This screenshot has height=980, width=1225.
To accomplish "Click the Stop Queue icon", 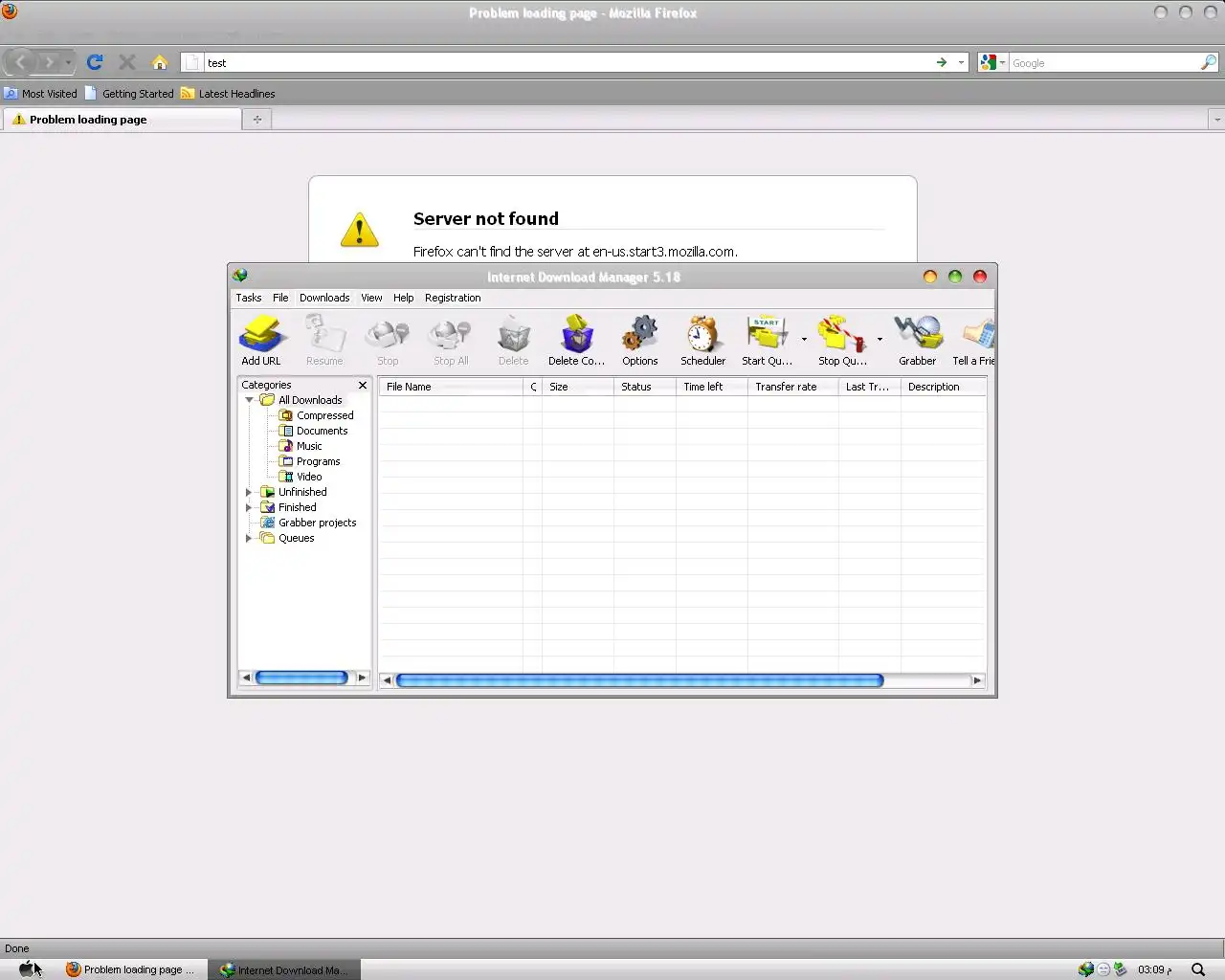I will tap(842, 340).
